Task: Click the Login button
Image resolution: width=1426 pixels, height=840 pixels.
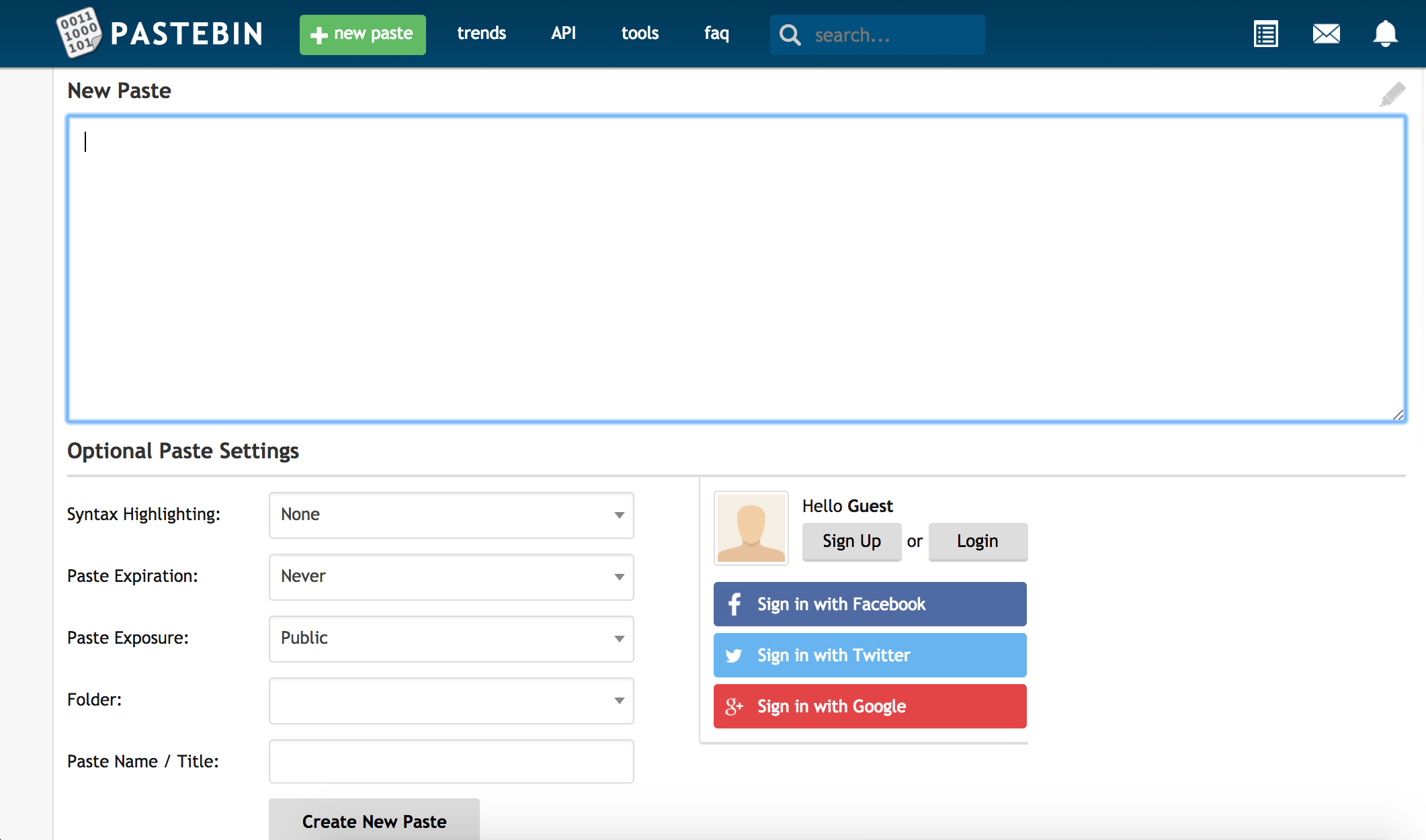Action: coord(977,541)
